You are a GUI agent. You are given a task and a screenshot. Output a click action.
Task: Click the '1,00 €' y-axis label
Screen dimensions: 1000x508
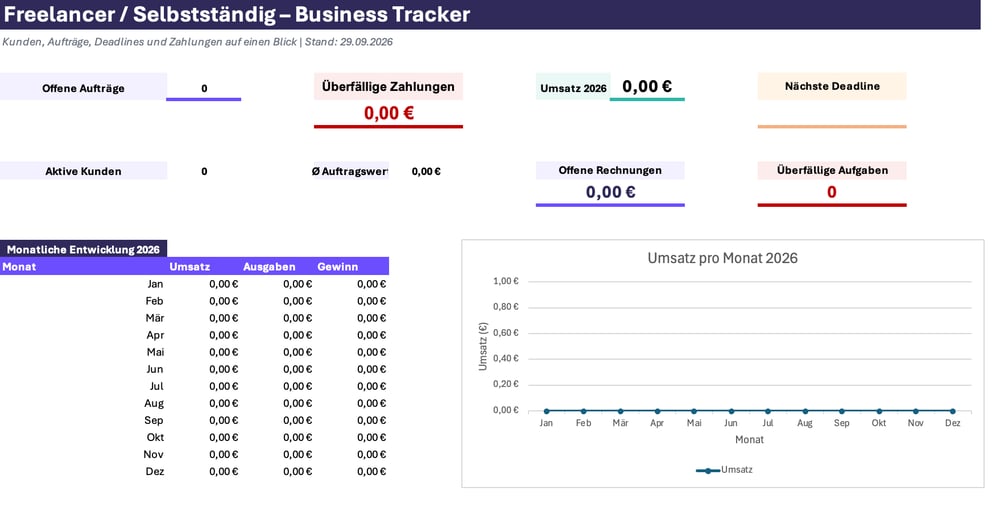tap(506, 281)
